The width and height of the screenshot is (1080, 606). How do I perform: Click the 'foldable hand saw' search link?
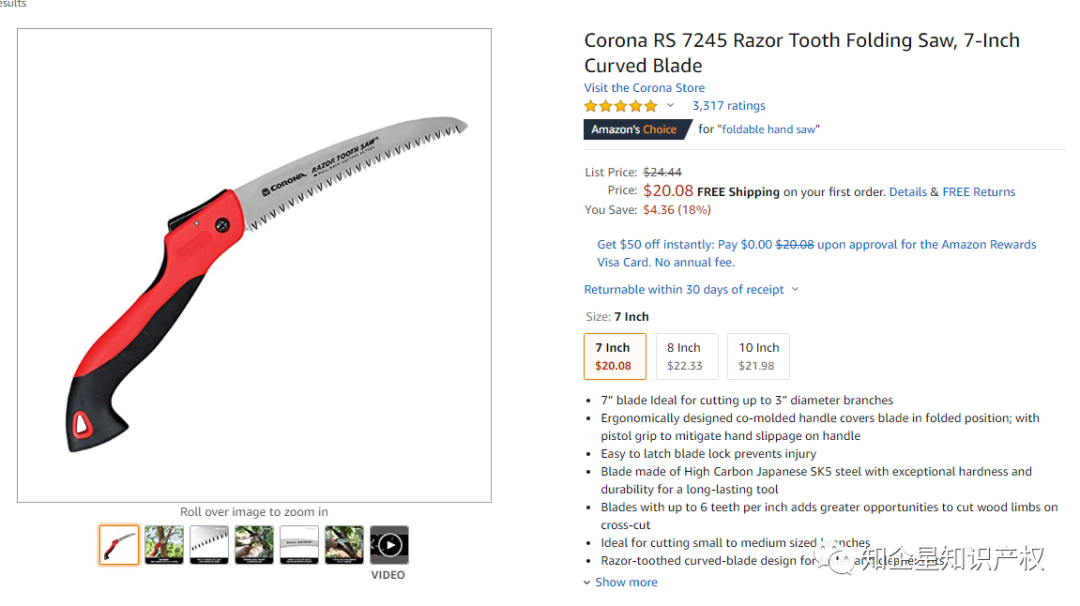click(768, 130)
